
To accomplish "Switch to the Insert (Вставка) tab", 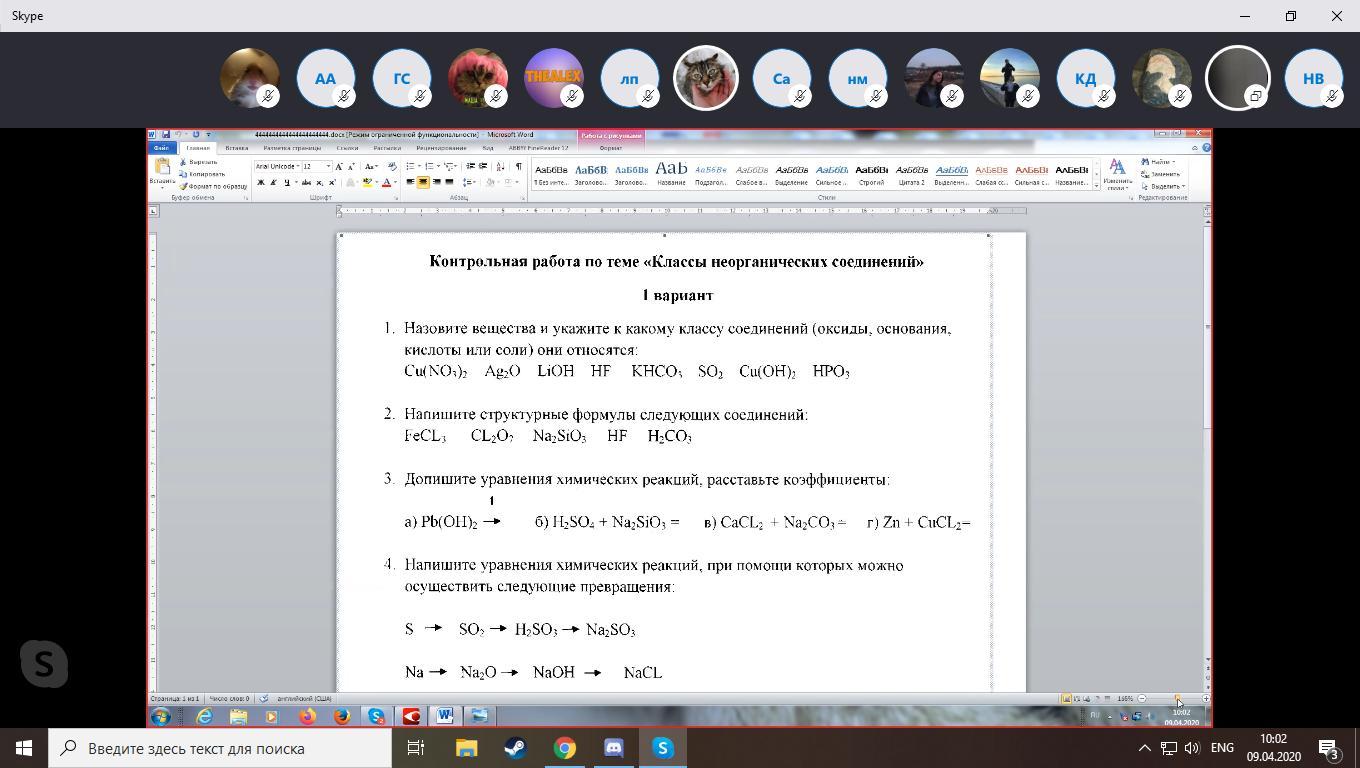I will (237, 148).
